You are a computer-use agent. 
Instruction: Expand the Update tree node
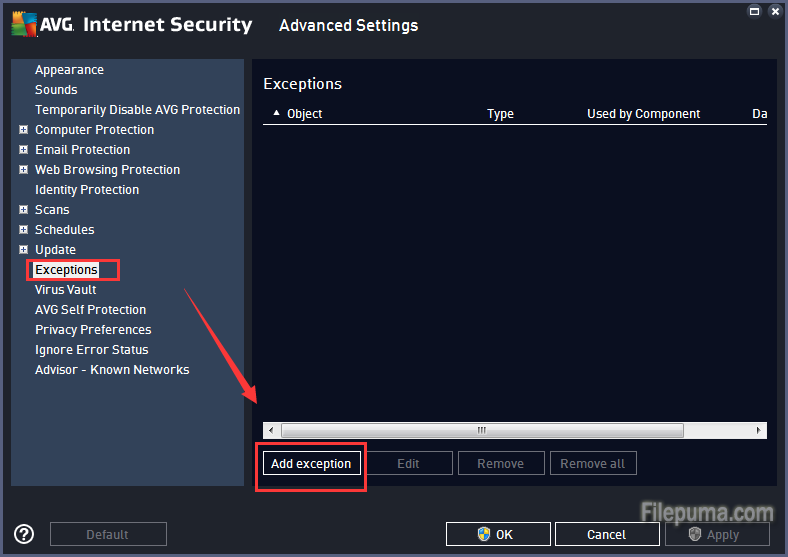click(23, 250)
